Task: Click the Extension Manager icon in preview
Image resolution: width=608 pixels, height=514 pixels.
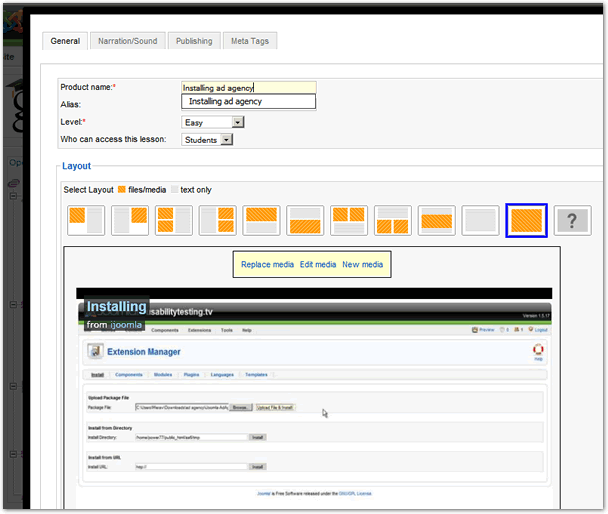Action: tap(95, 351)
